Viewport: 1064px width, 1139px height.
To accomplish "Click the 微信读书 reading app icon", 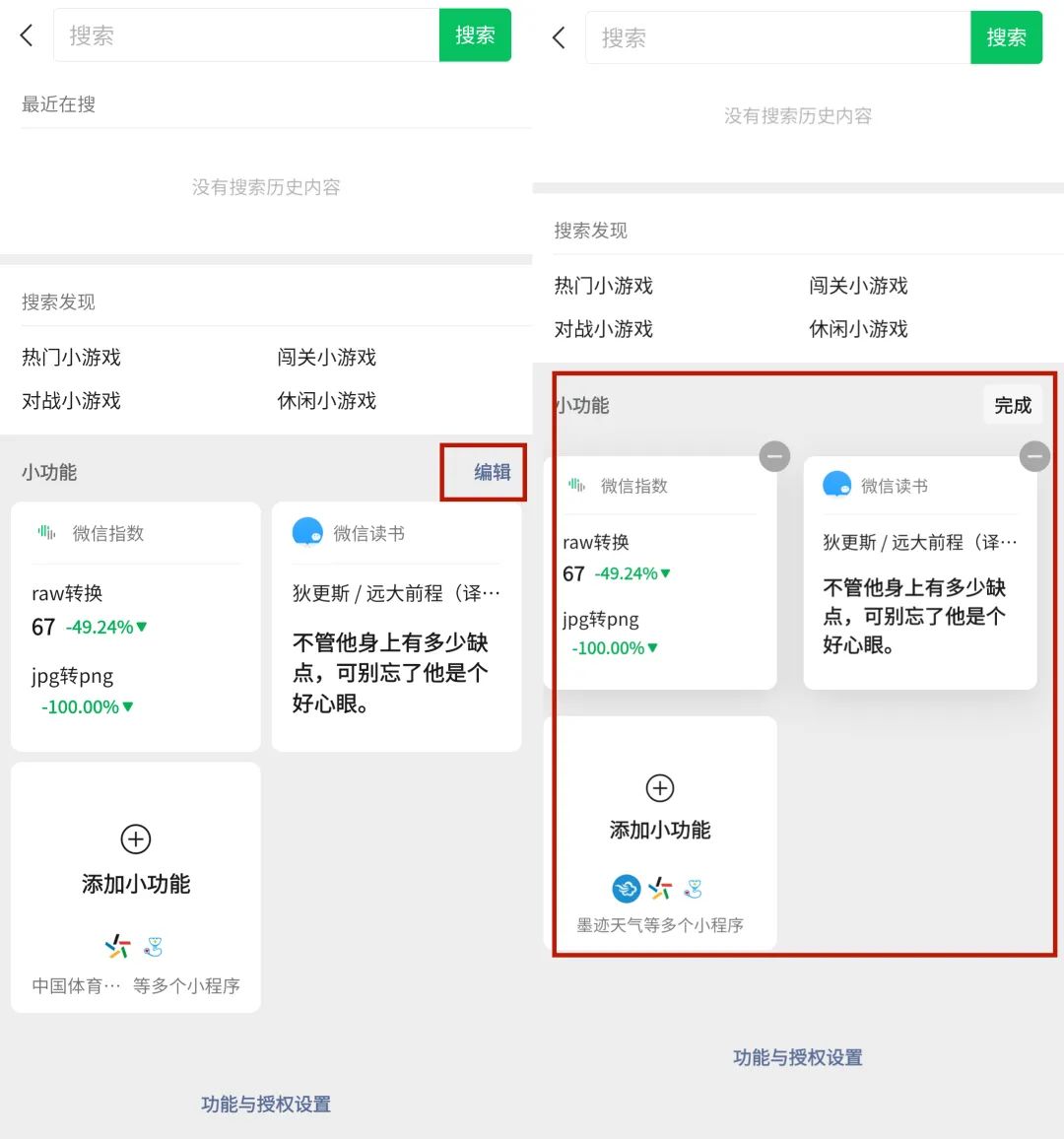I will click(308, 533).
